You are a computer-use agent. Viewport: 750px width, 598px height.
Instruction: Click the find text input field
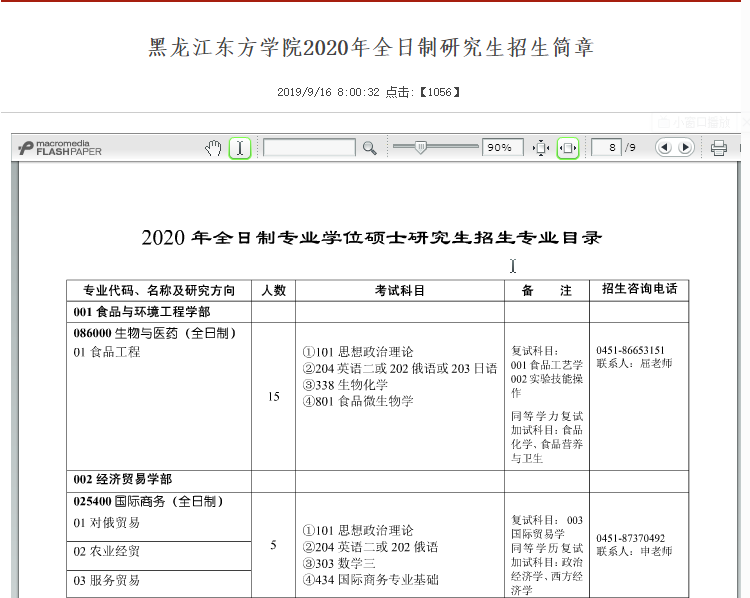pos(309,148)
